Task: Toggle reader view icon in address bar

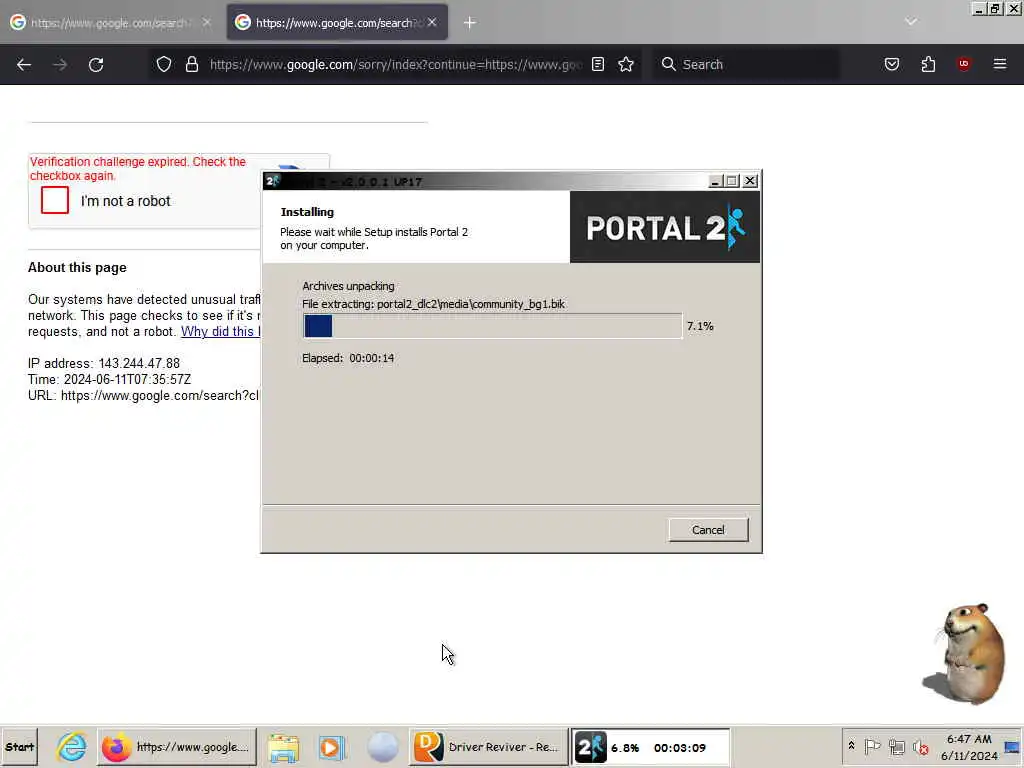Action: pos(598,64)
